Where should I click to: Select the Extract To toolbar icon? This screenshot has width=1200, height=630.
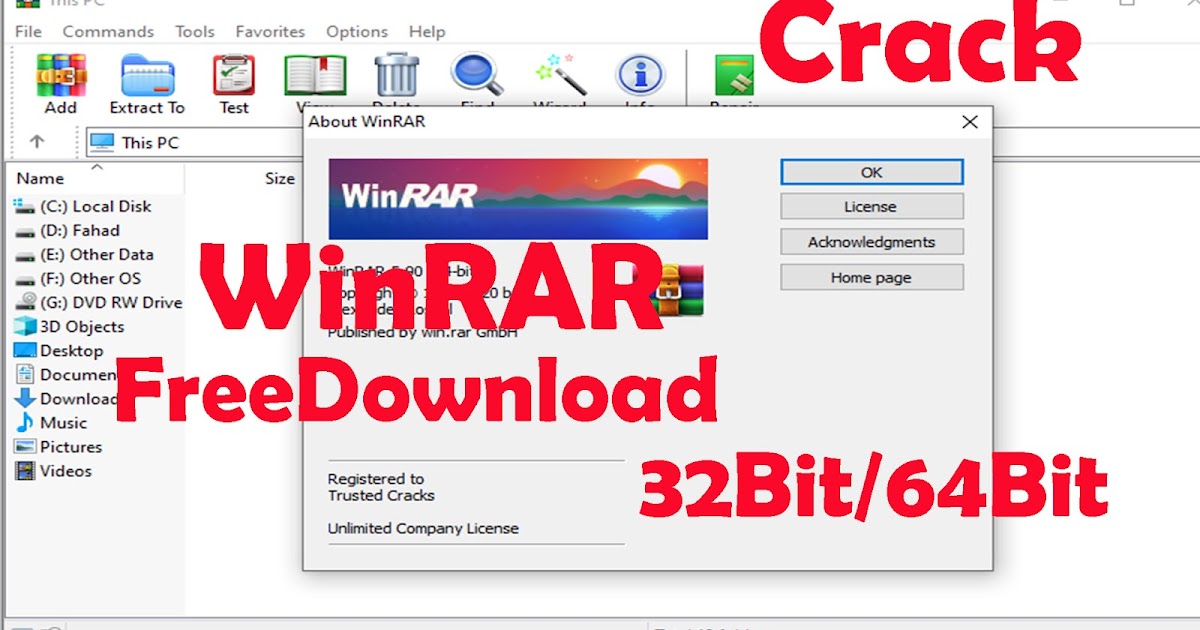coord(147,74)
